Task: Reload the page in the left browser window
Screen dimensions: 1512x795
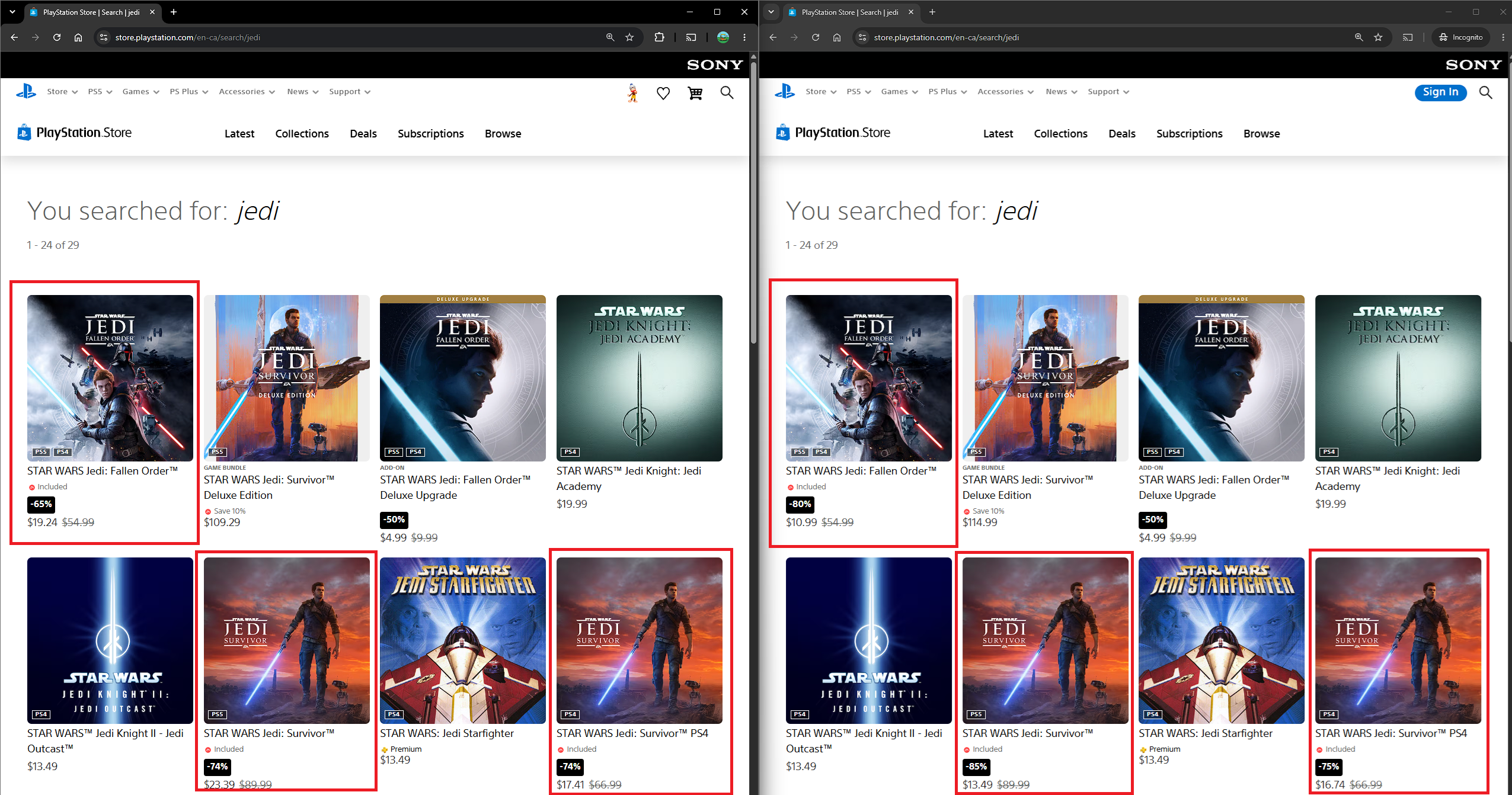Action: point(57,37)
